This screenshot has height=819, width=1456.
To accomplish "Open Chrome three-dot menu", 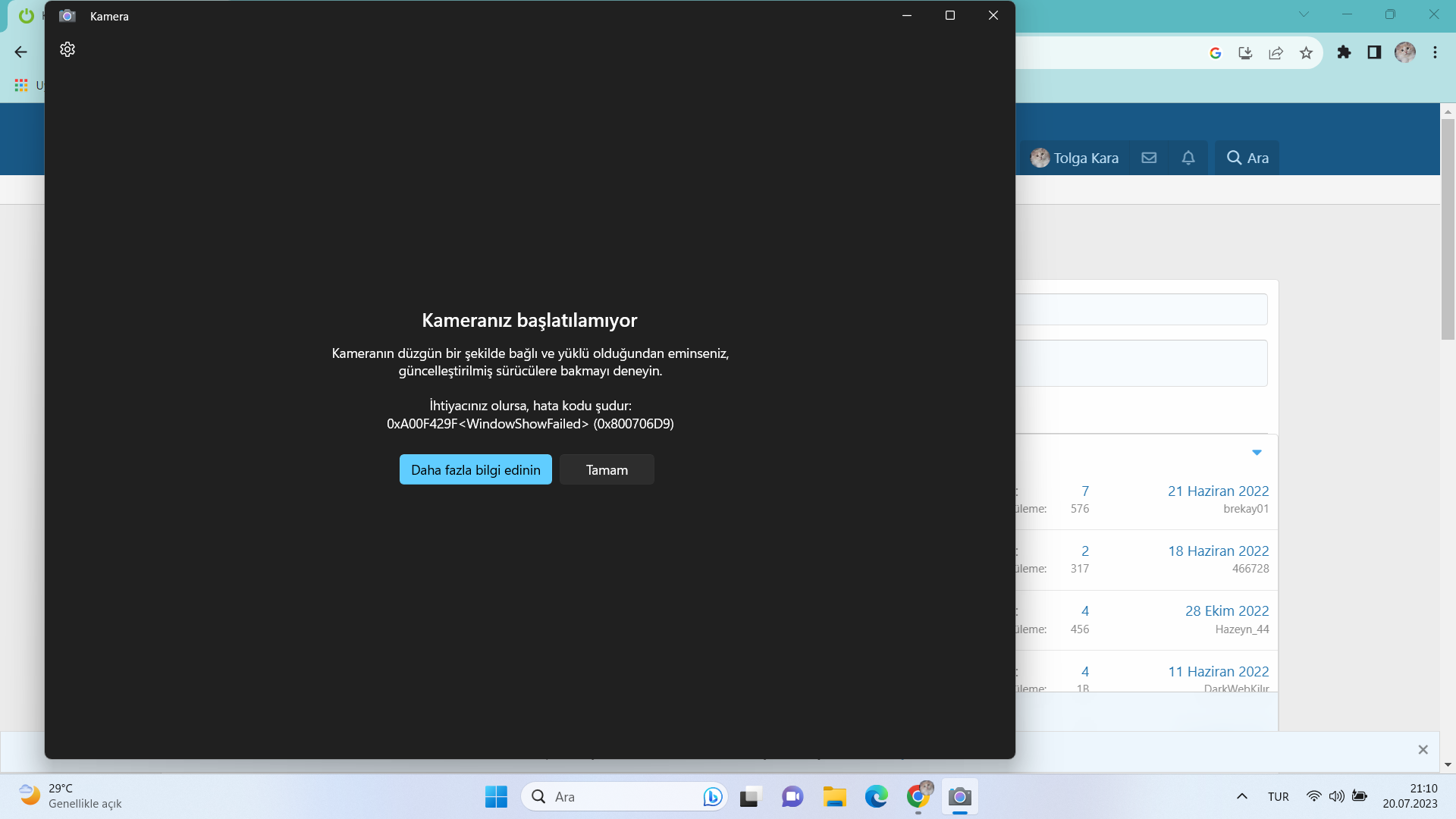I will pos(1435,52).
